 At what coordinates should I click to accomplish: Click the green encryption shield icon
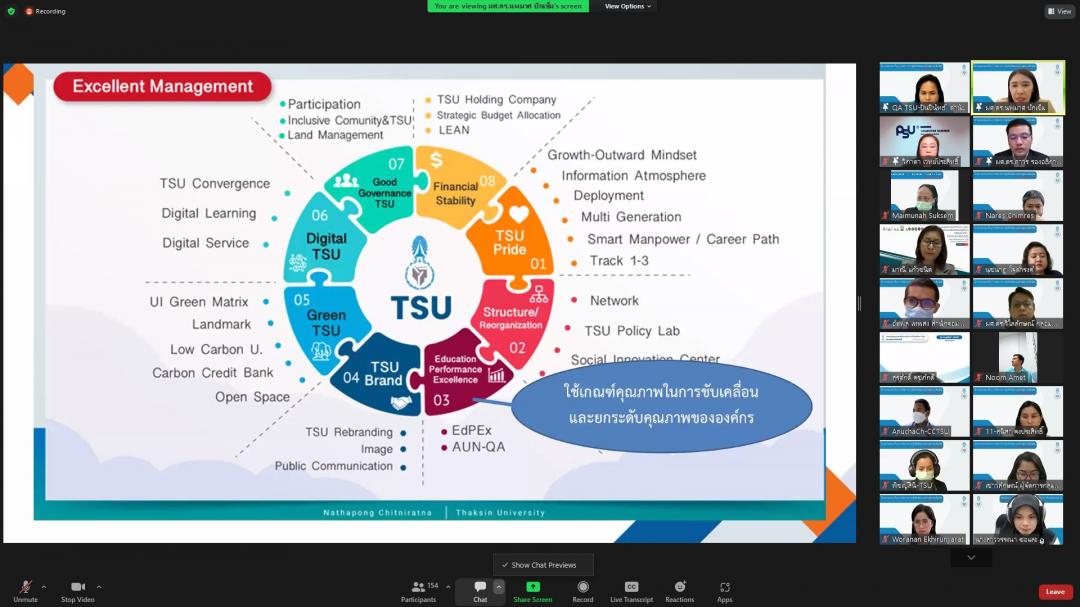pyautogui.click(x=11, y=11)
